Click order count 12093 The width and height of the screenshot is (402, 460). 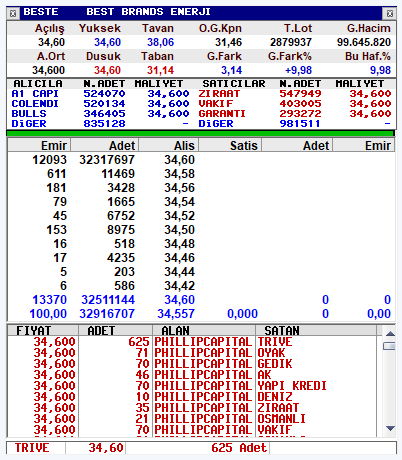[50, 160]
